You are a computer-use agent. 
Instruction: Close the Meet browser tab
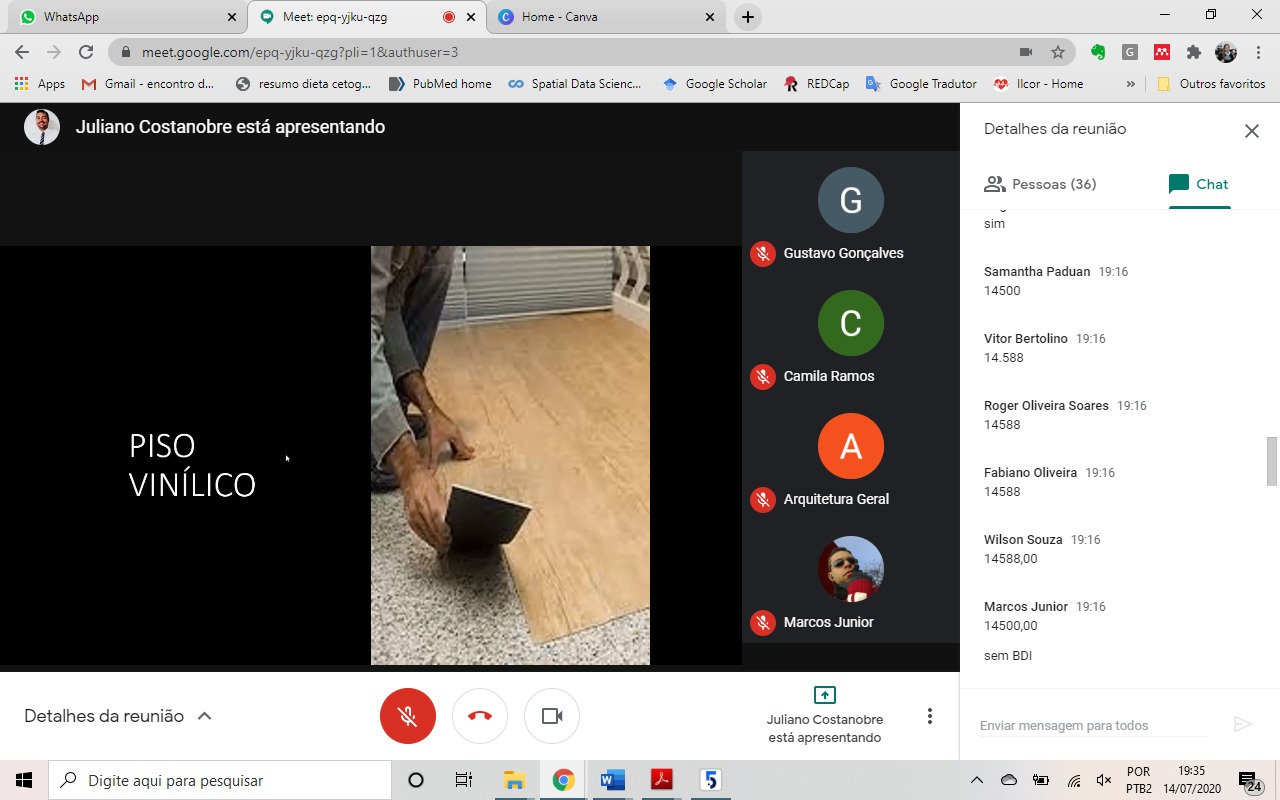coord(471,17)
